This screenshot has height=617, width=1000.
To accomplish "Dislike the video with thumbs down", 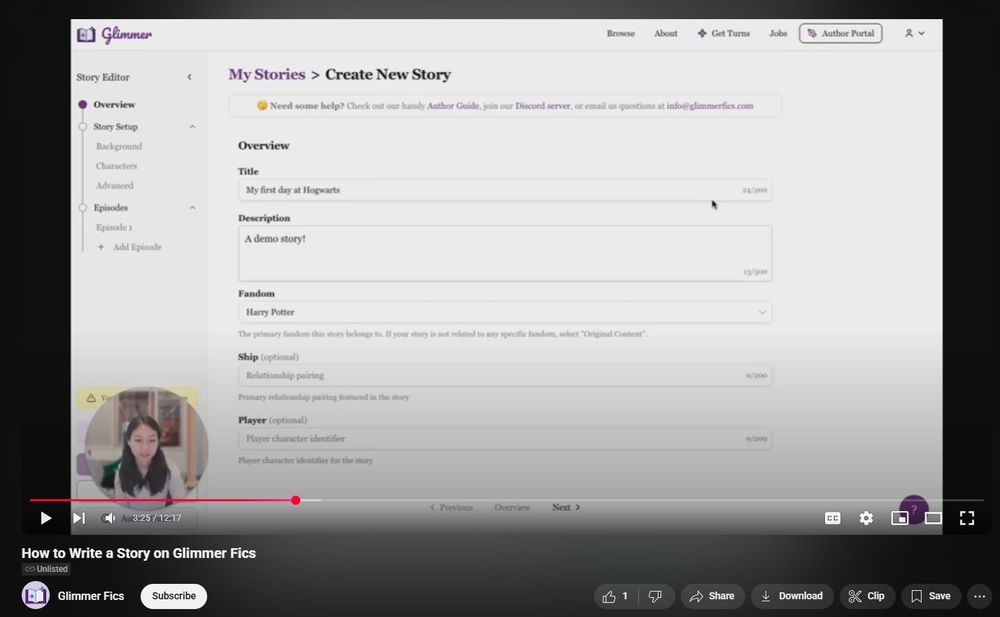I will pos(655,596).
